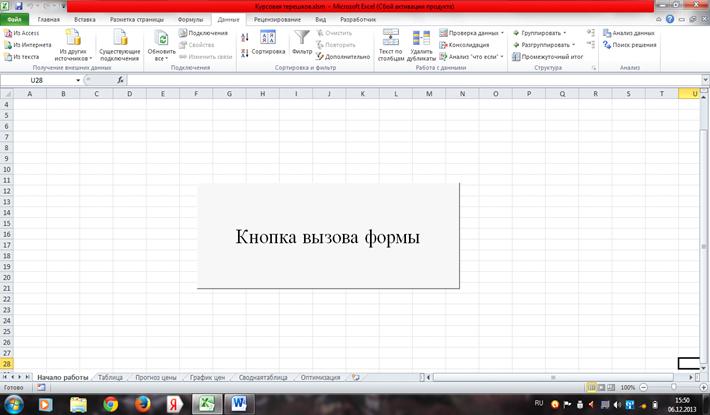Click the 'Из Access' import icon

[x=8, y=33]
